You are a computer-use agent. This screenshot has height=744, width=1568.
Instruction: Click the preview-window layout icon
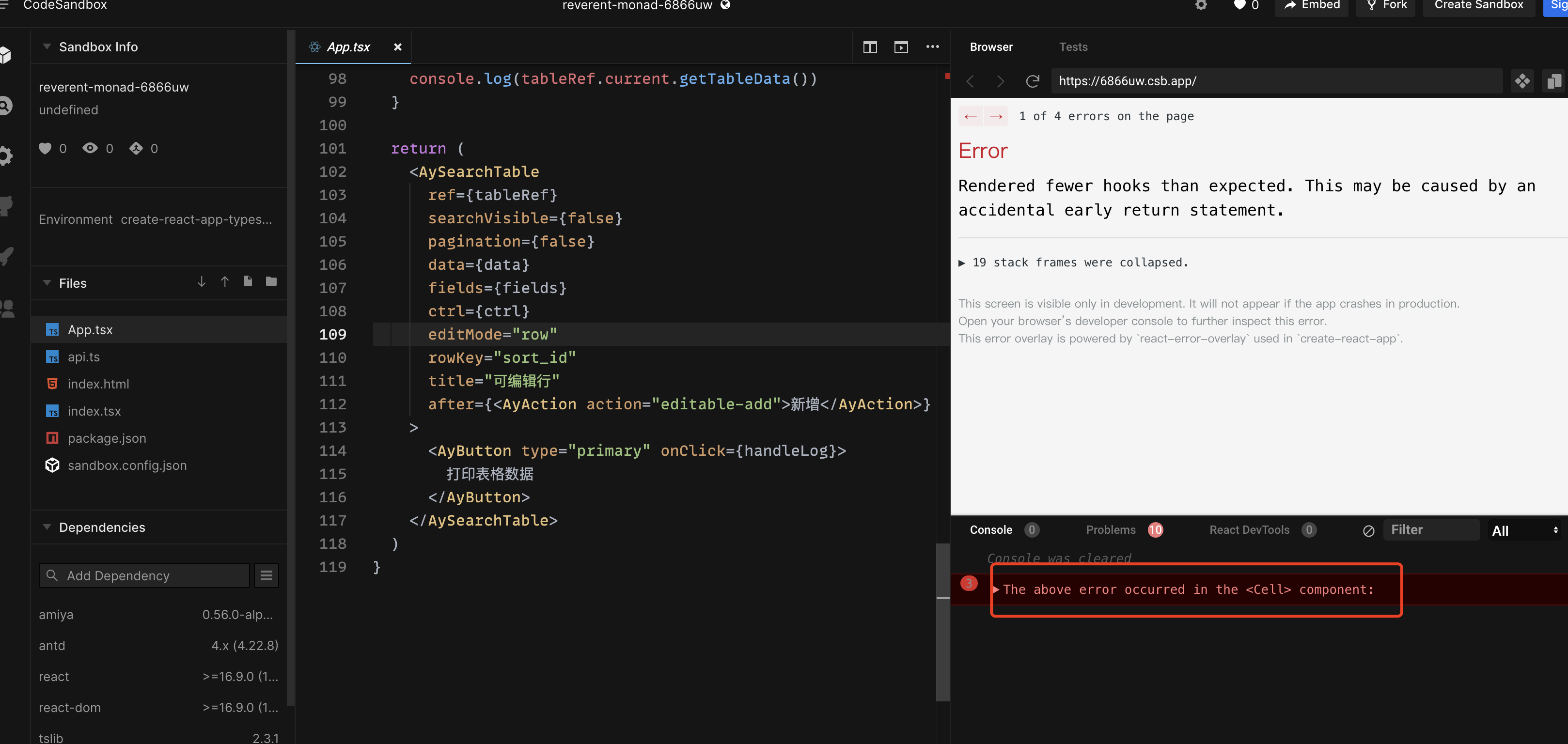click(901, 47)
